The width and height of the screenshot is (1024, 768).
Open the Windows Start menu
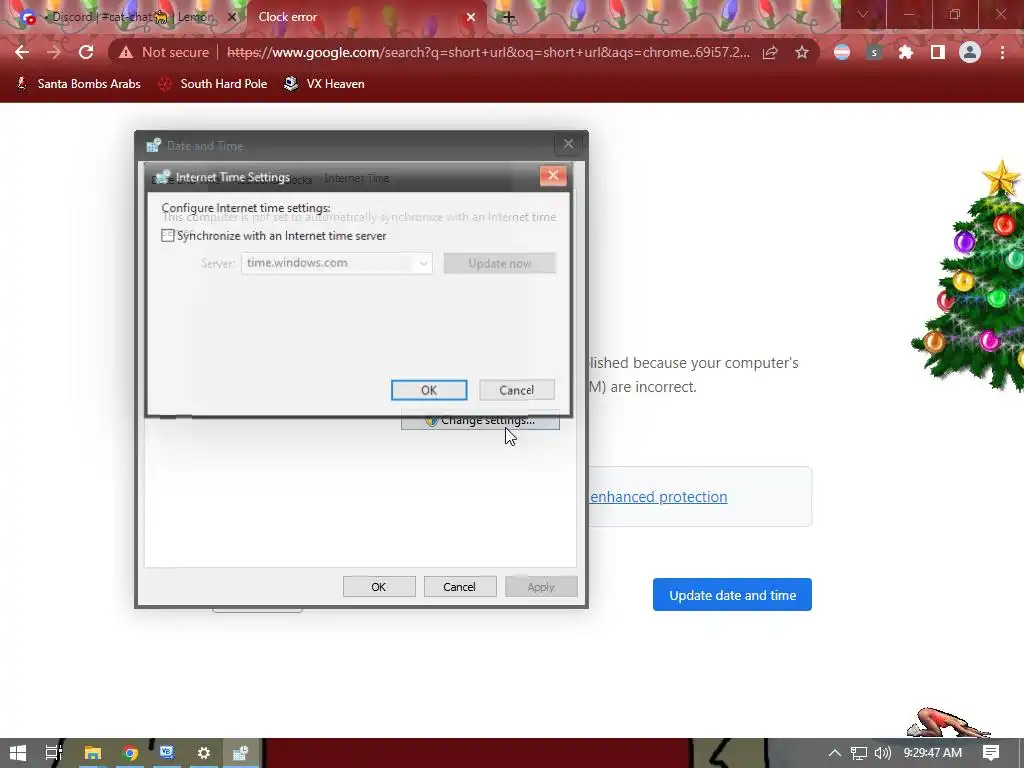click(x=18, y=753)
